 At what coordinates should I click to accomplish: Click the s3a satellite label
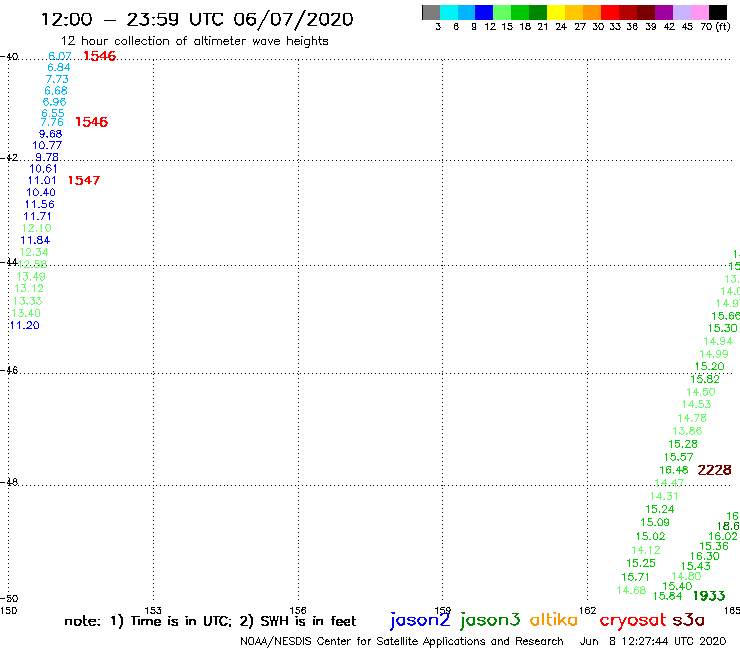pos(689,620)
